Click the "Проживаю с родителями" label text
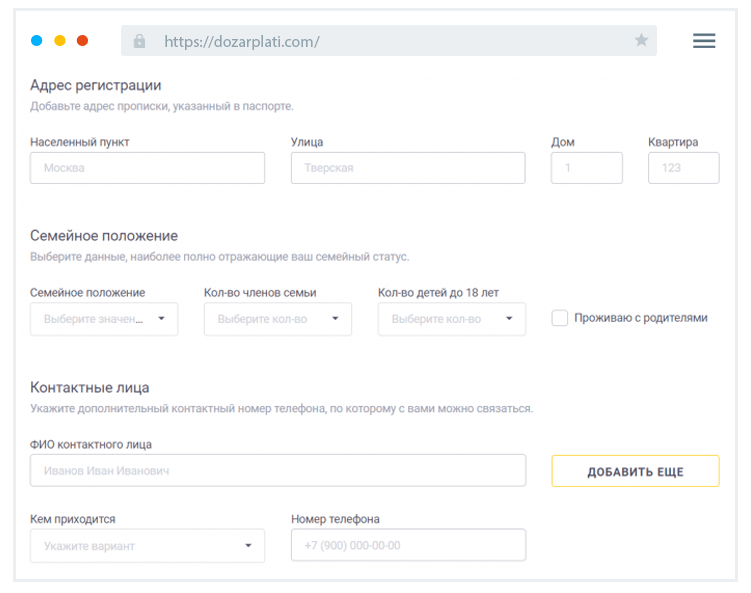This screenshot has width=751, height=593. coord(640,318)
